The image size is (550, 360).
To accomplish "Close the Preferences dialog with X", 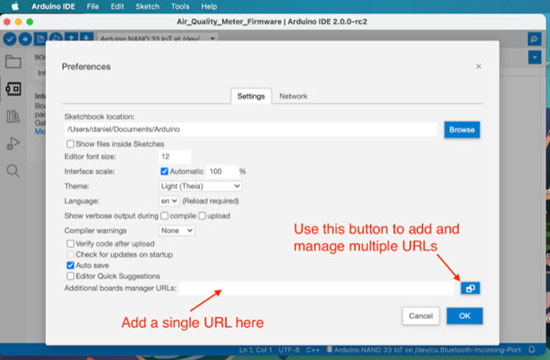I will (478, 66).
